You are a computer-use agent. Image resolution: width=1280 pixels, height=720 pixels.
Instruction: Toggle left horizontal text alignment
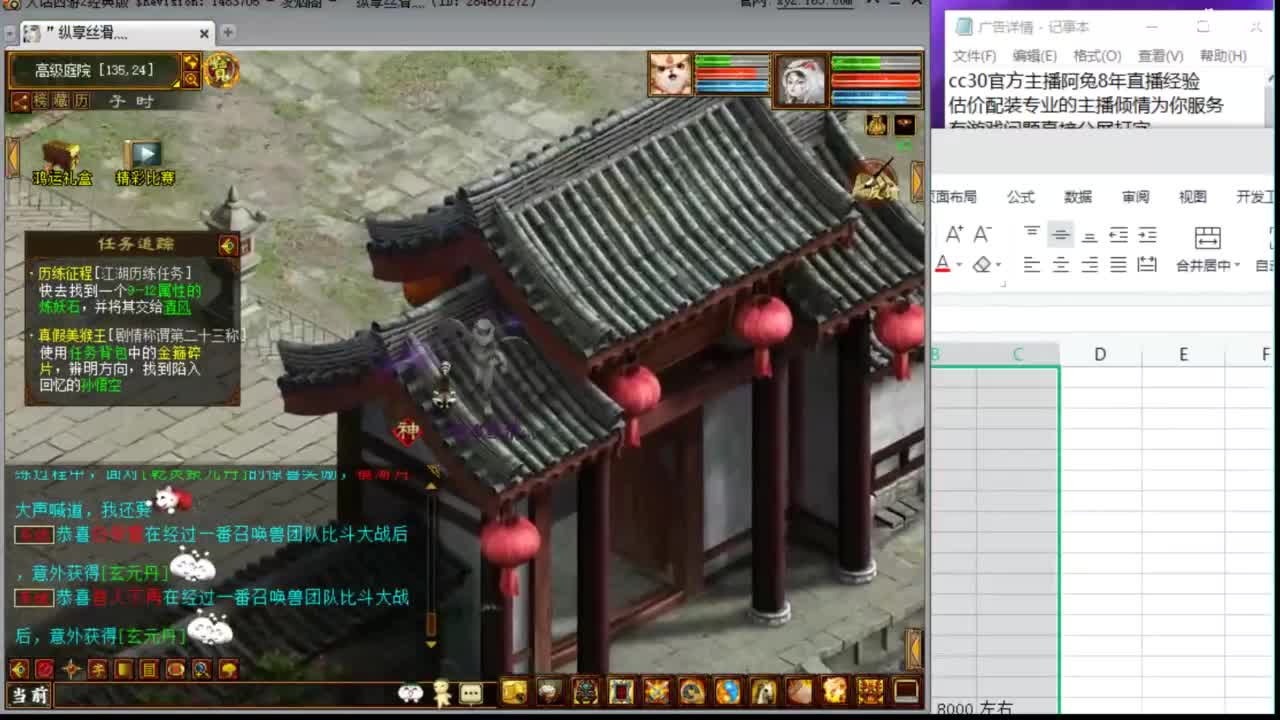(x=1032, y=265)
